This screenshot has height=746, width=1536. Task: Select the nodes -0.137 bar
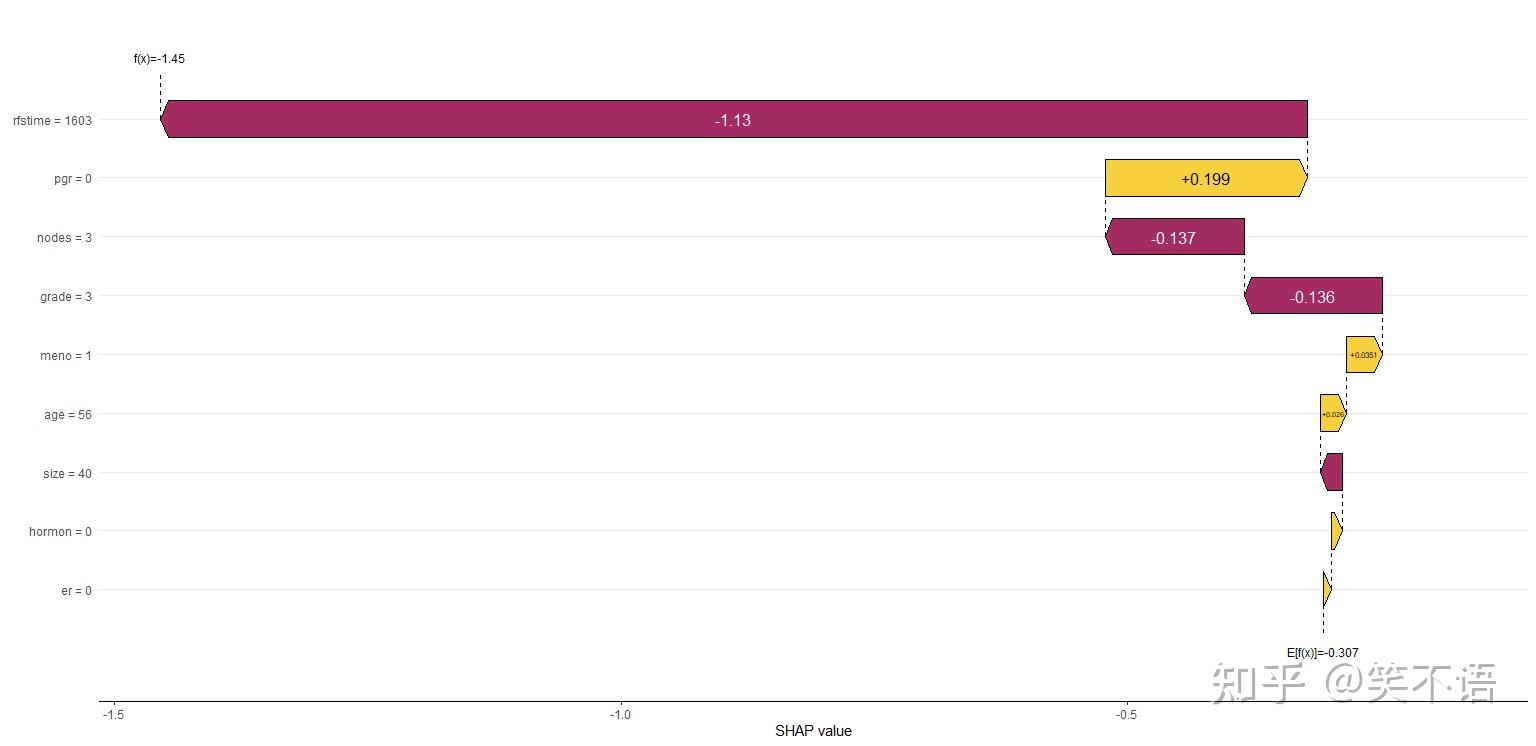pyautogui.click(x=1174, y=237)
